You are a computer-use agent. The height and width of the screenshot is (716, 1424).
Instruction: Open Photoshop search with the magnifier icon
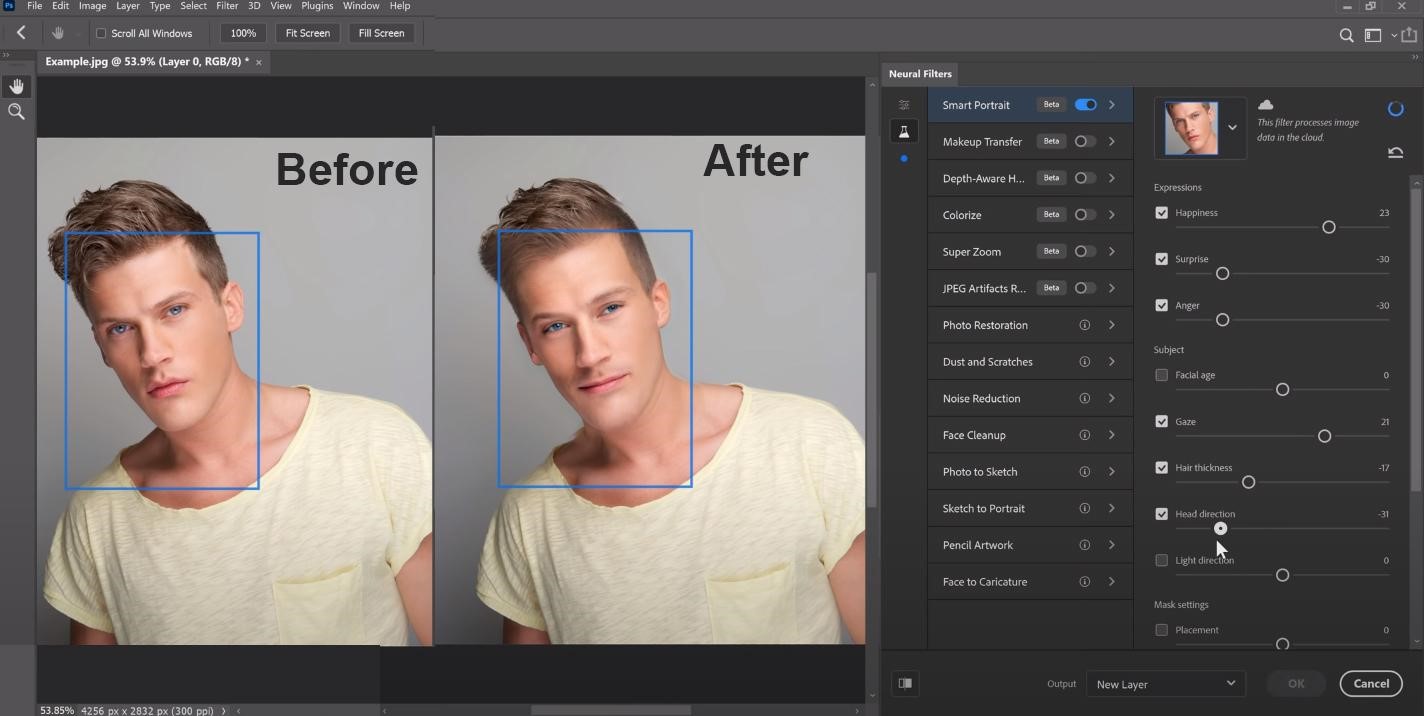1346,34
